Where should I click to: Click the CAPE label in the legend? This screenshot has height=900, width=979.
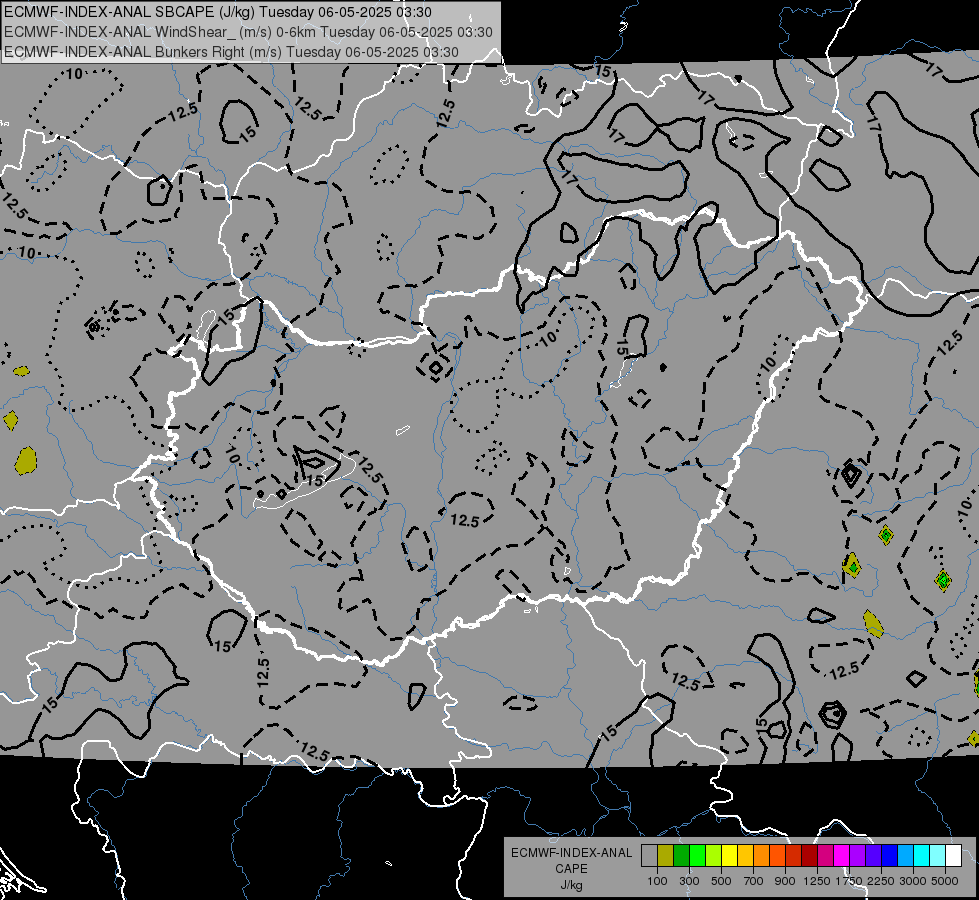pyautogui.click(x=571, y=868)
